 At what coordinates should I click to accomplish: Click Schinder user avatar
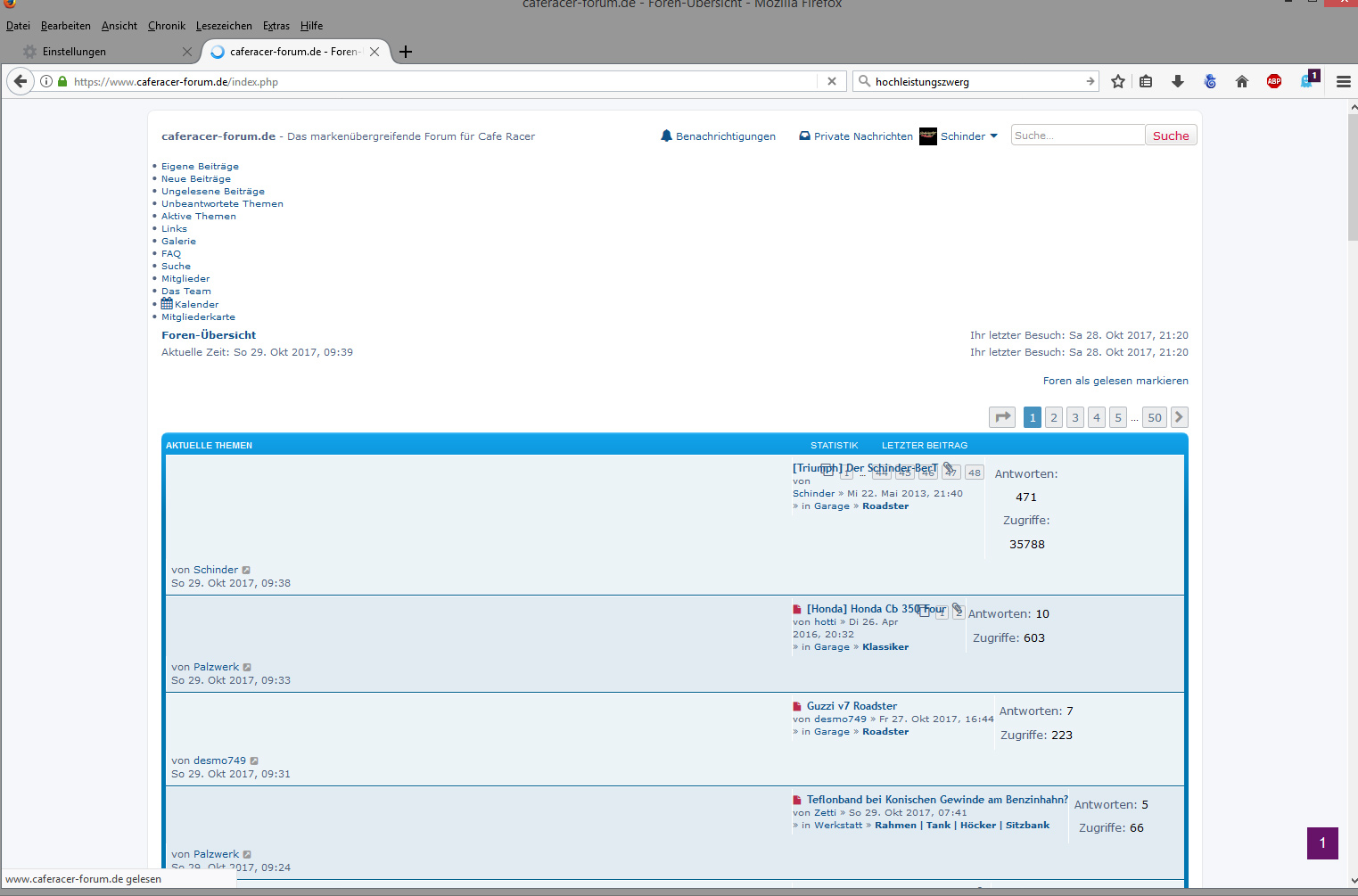tap(928, 136)
